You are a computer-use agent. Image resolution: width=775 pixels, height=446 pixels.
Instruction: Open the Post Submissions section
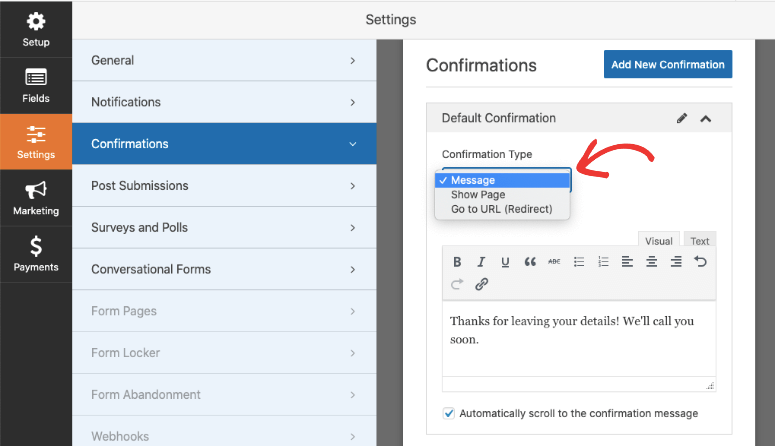[224, 185]
